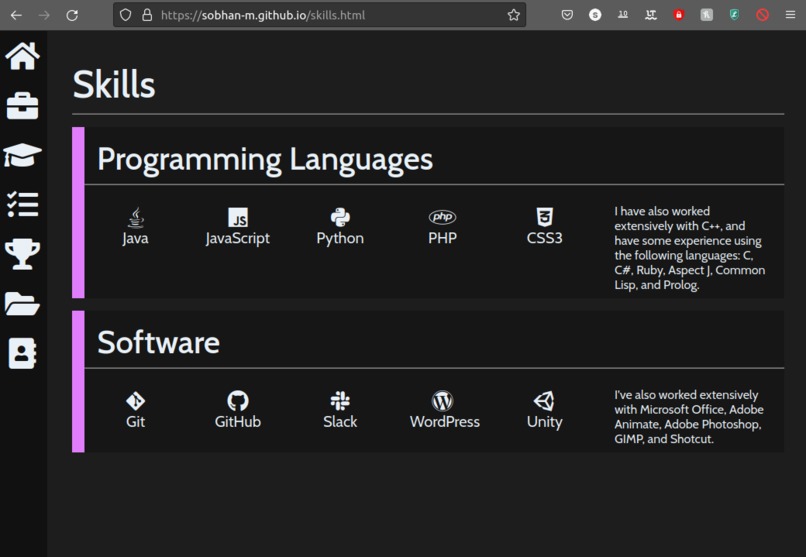Click the Unity cube logo icon
Screen dimensions: 806x557
[544, 401]
